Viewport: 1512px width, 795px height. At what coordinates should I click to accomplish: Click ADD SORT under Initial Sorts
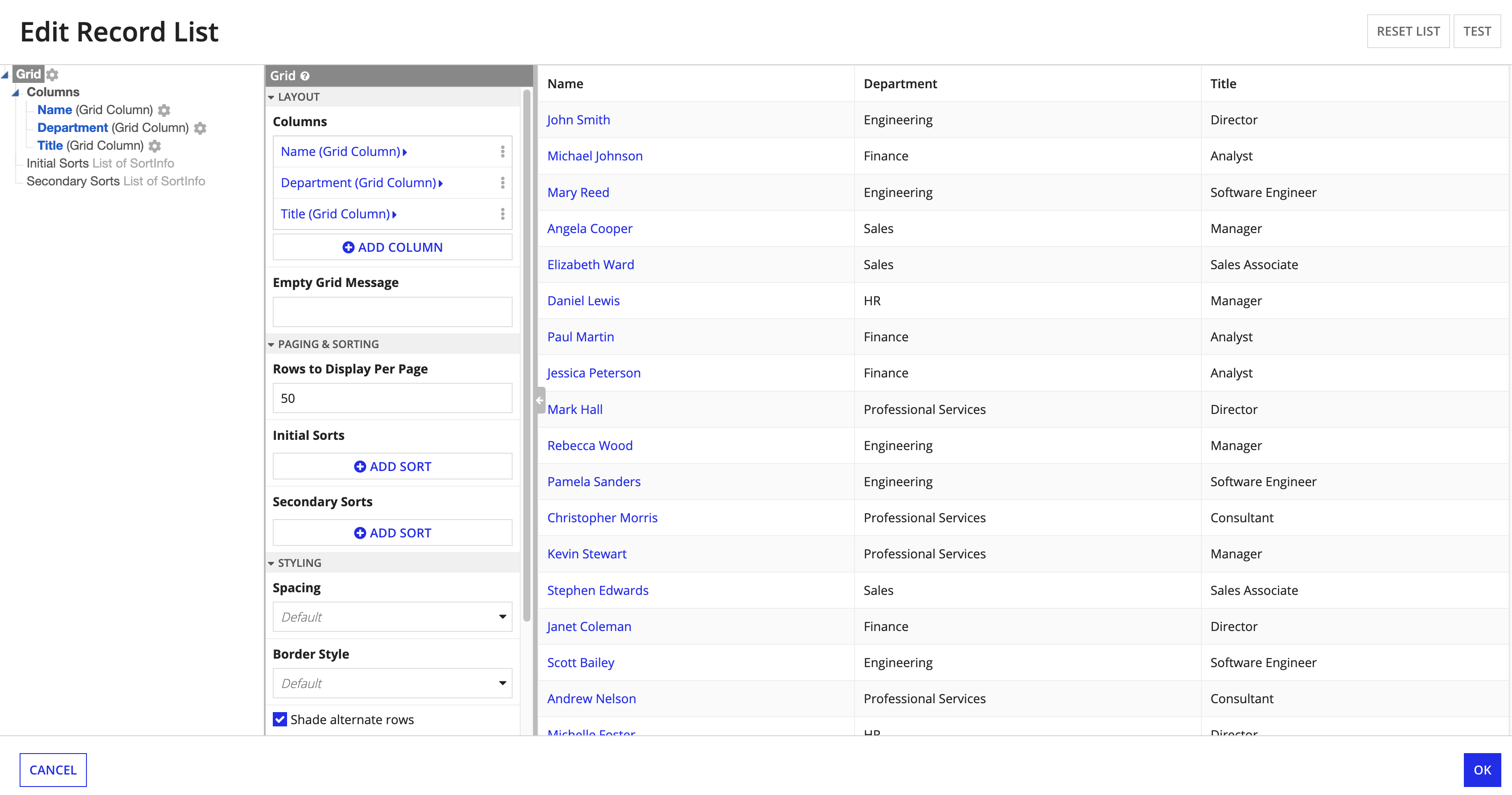[x=392, y=467]
